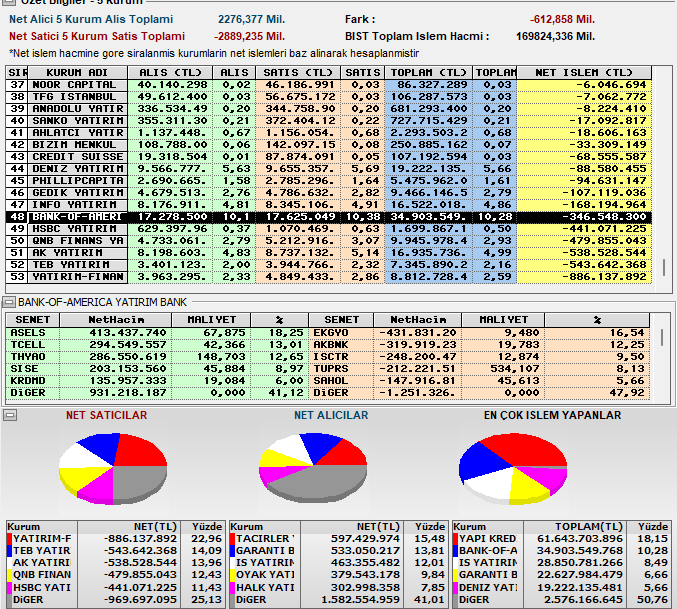Click Yüzde header in net sellers legend

click(202, 527)
